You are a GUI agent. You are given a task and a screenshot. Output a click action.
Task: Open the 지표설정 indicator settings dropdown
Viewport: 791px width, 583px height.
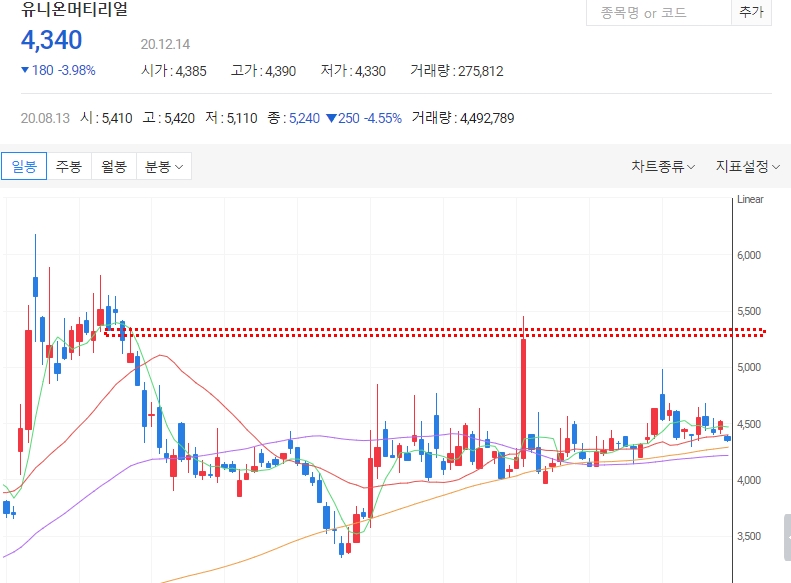(748, 166)
